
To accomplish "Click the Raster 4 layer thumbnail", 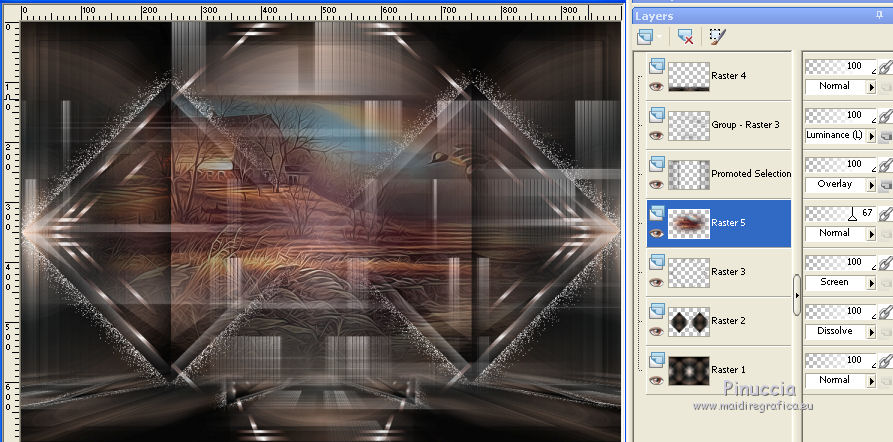I will (689, 77).
